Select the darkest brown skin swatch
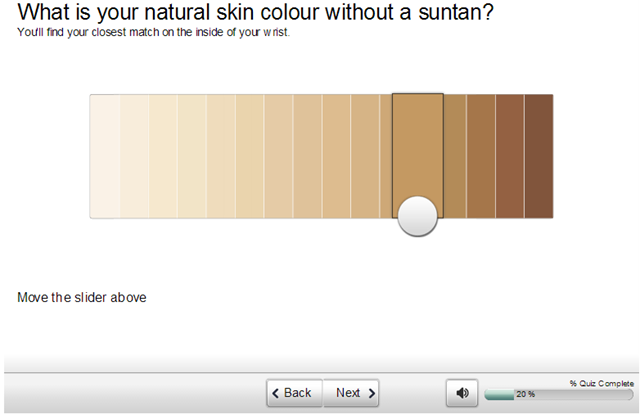The height and width of the screenshot is (419, 640). point(539,156)
